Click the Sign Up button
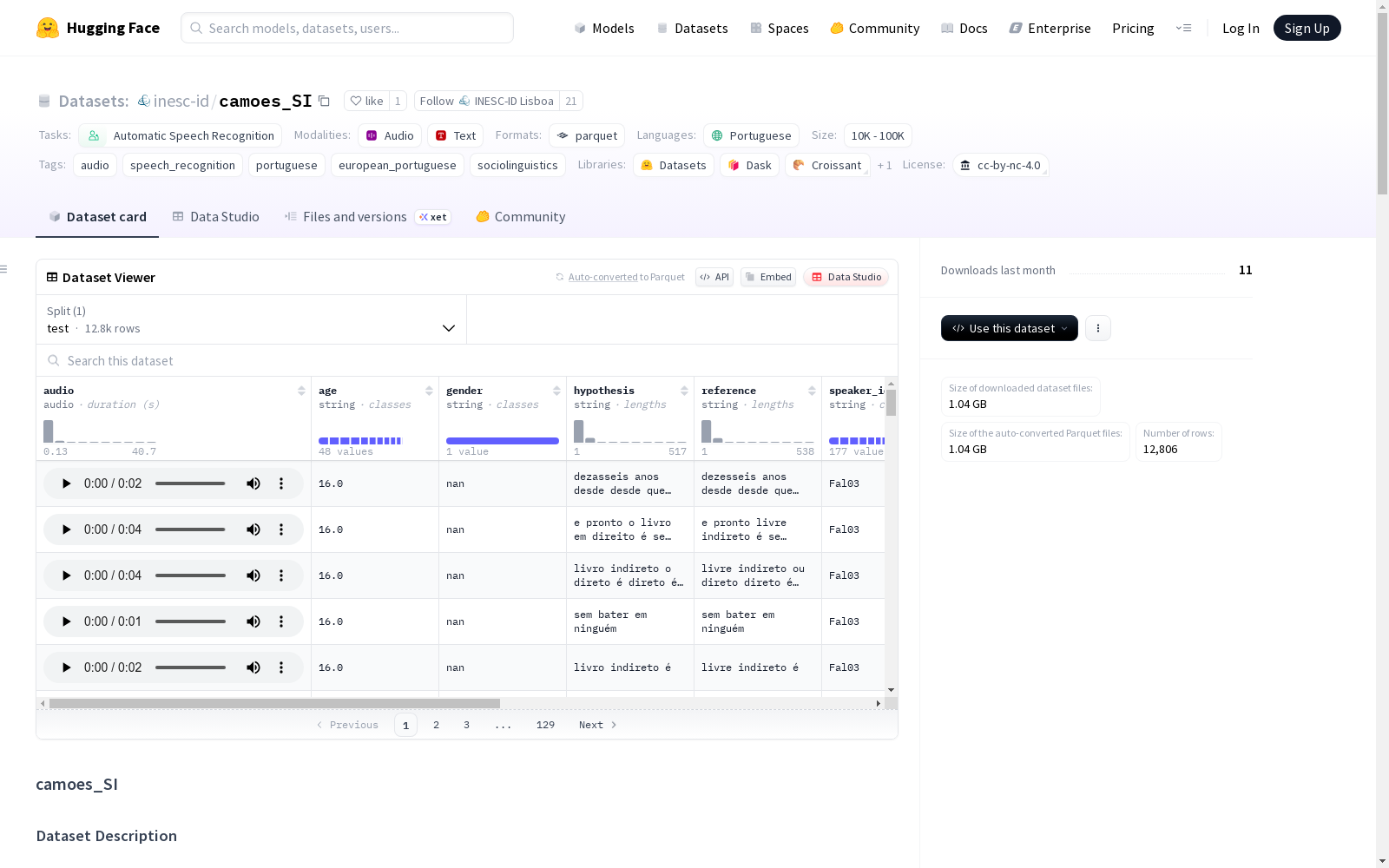The width and height of the screenshot is (1389, 868). [1307, 28]
